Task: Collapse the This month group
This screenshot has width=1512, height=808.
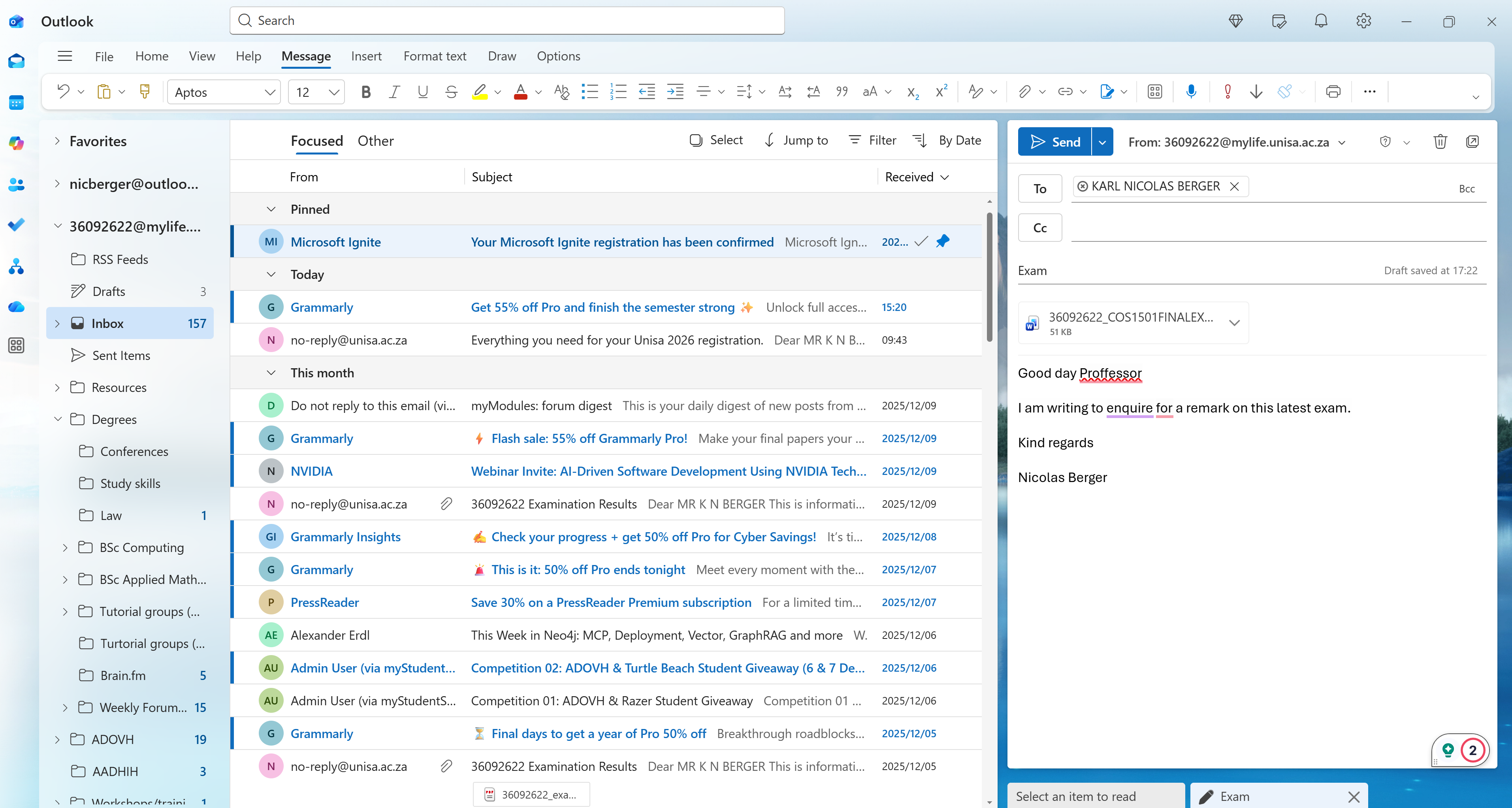Action: (271, 373)
